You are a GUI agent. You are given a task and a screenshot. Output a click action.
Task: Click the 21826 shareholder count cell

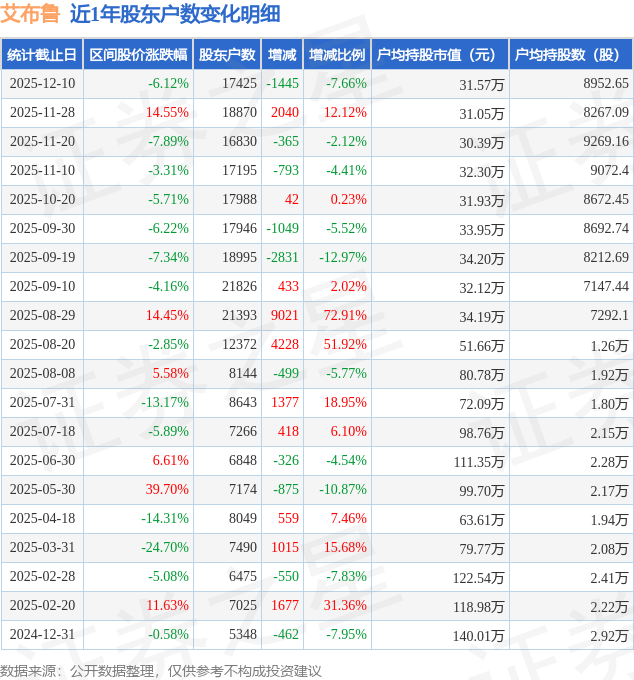[239, 287]
